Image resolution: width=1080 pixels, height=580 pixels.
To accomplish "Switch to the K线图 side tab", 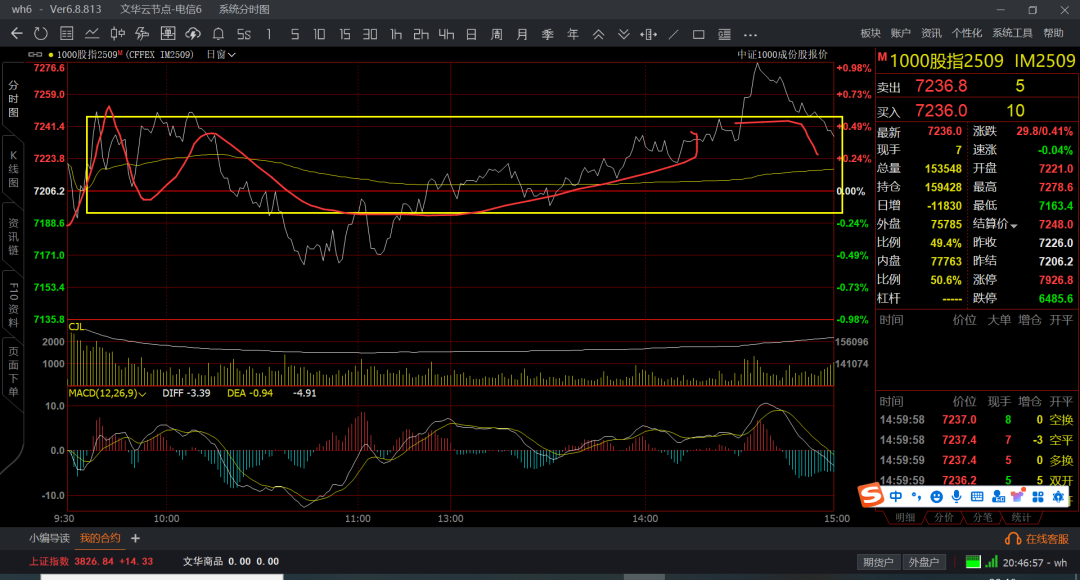I will pos(13,169).
